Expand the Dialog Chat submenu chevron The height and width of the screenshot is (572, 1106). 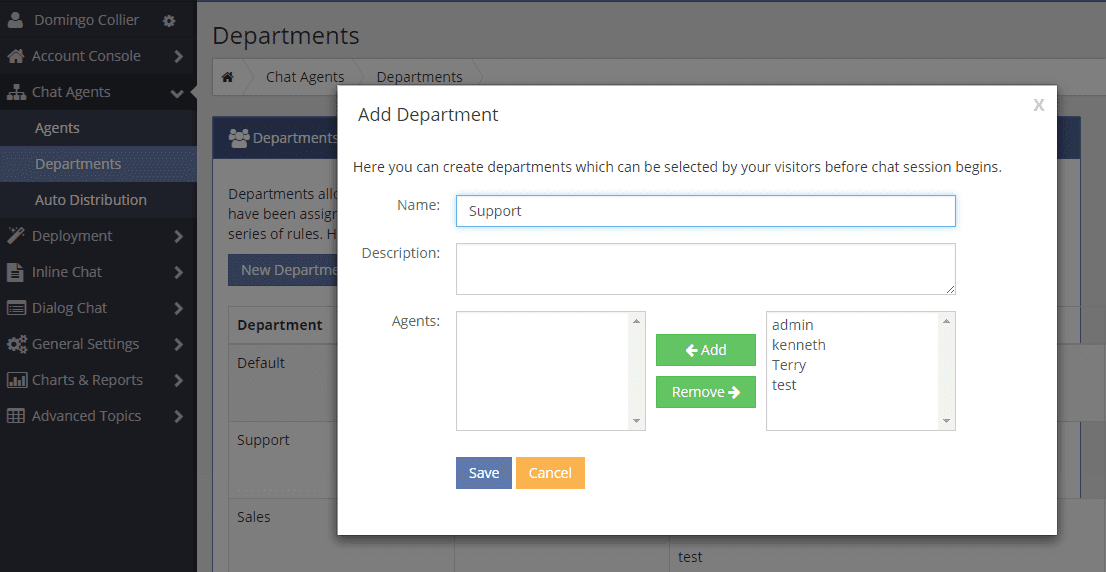point(178,308)
